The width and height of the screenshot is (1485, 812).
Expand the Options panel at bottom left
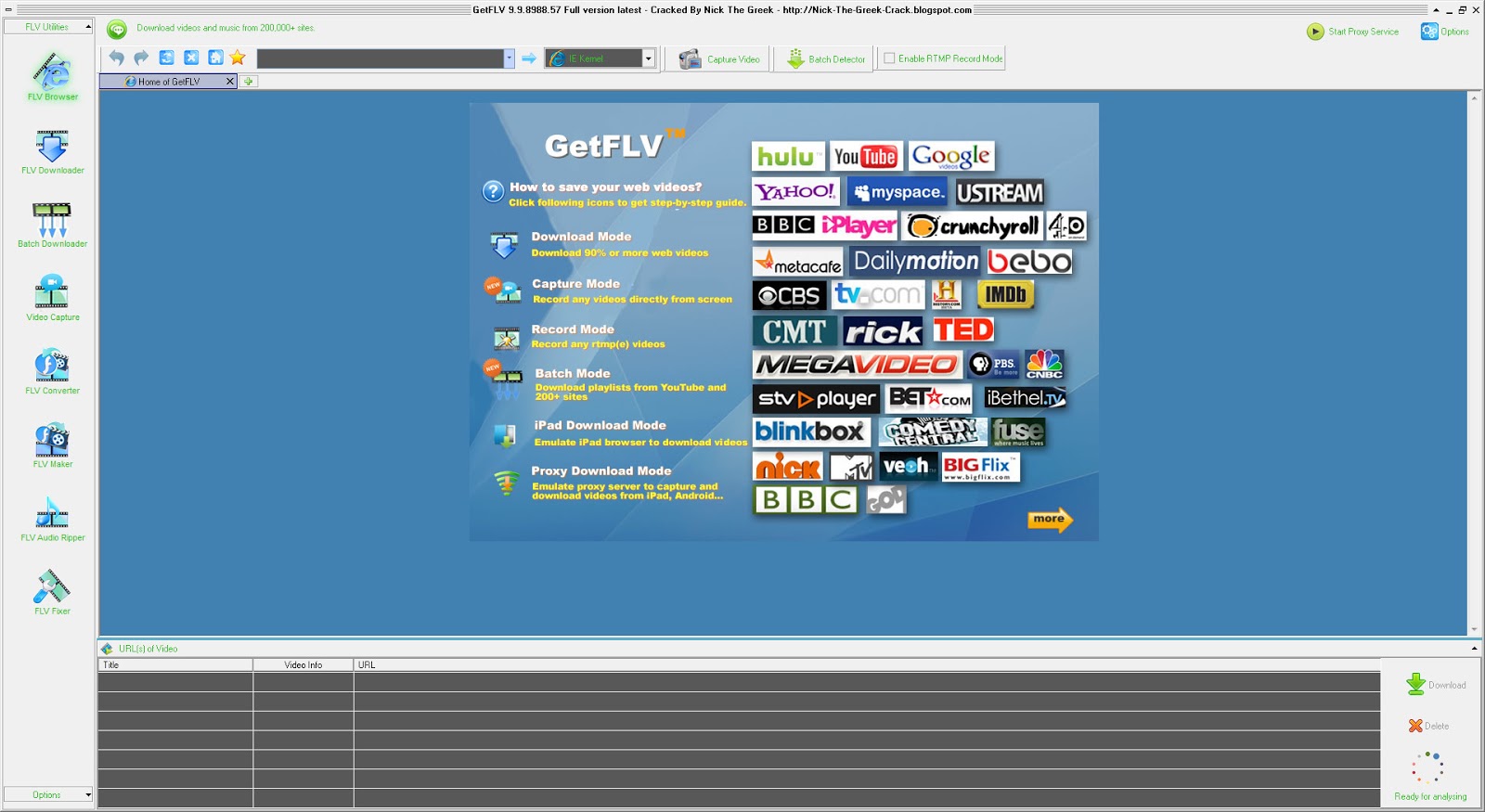(48, 794)
